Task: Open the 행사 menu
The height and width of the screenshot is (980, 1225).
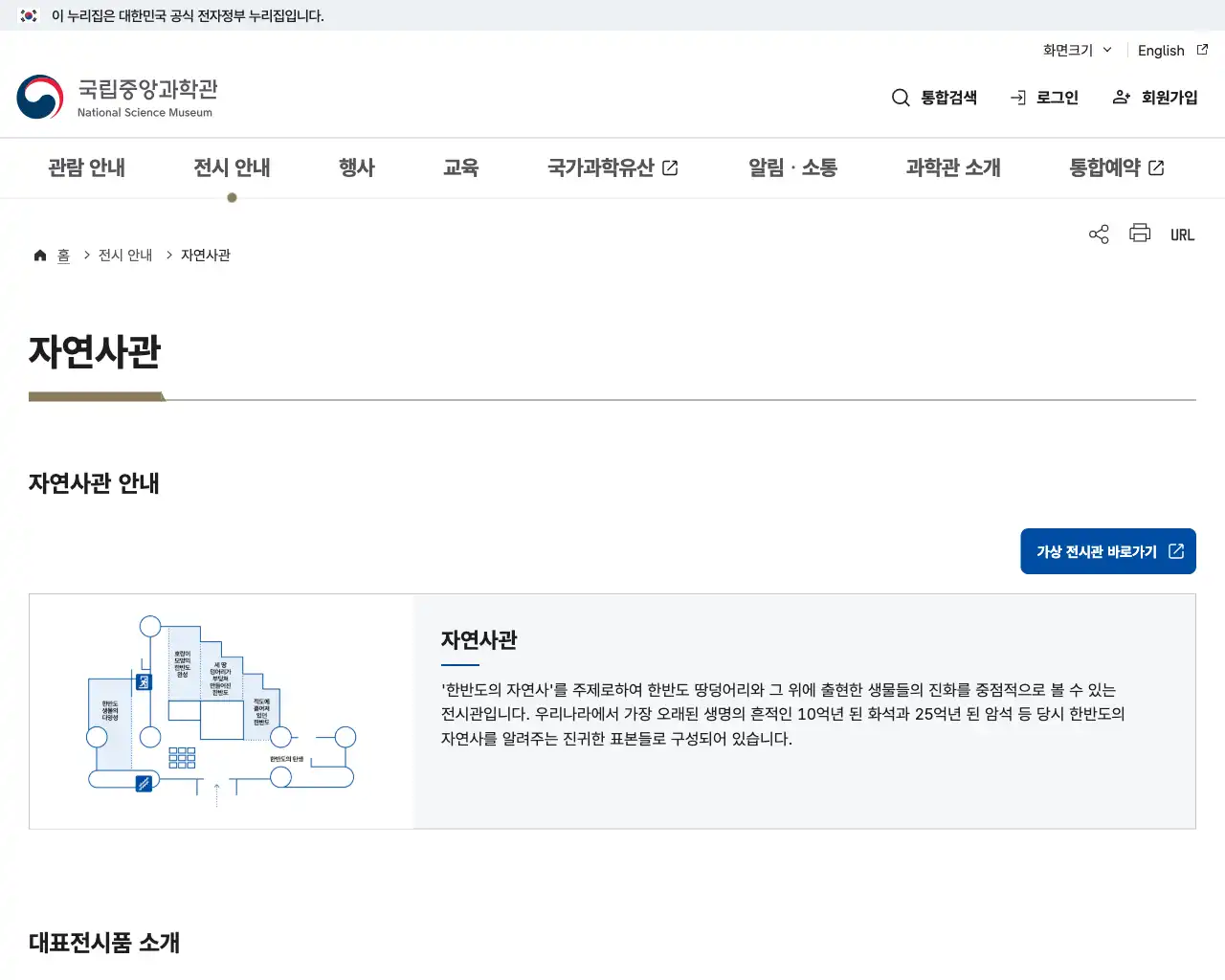Action: click(358, 167)
